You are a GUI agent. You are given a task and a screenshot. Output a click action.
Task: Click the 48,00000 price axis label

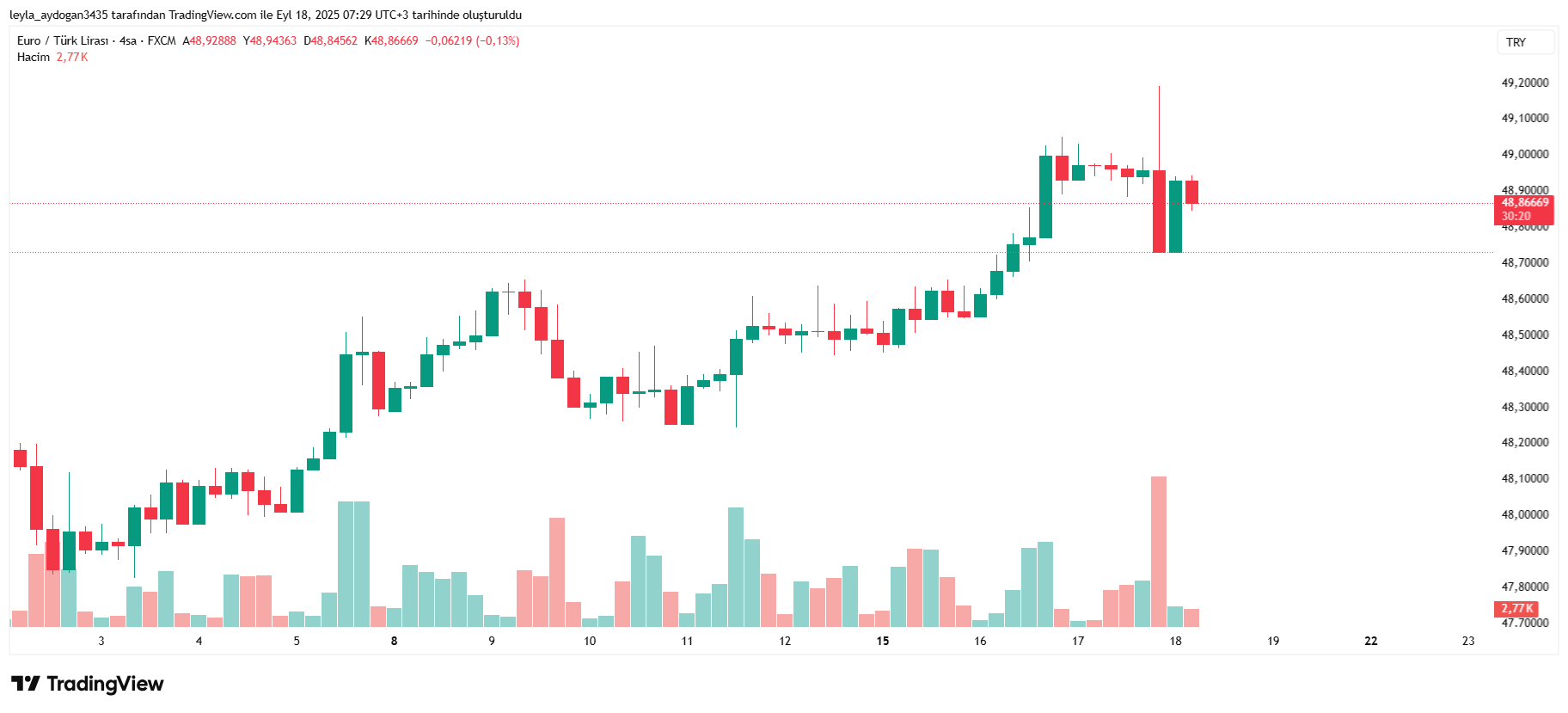[1524, 514]
